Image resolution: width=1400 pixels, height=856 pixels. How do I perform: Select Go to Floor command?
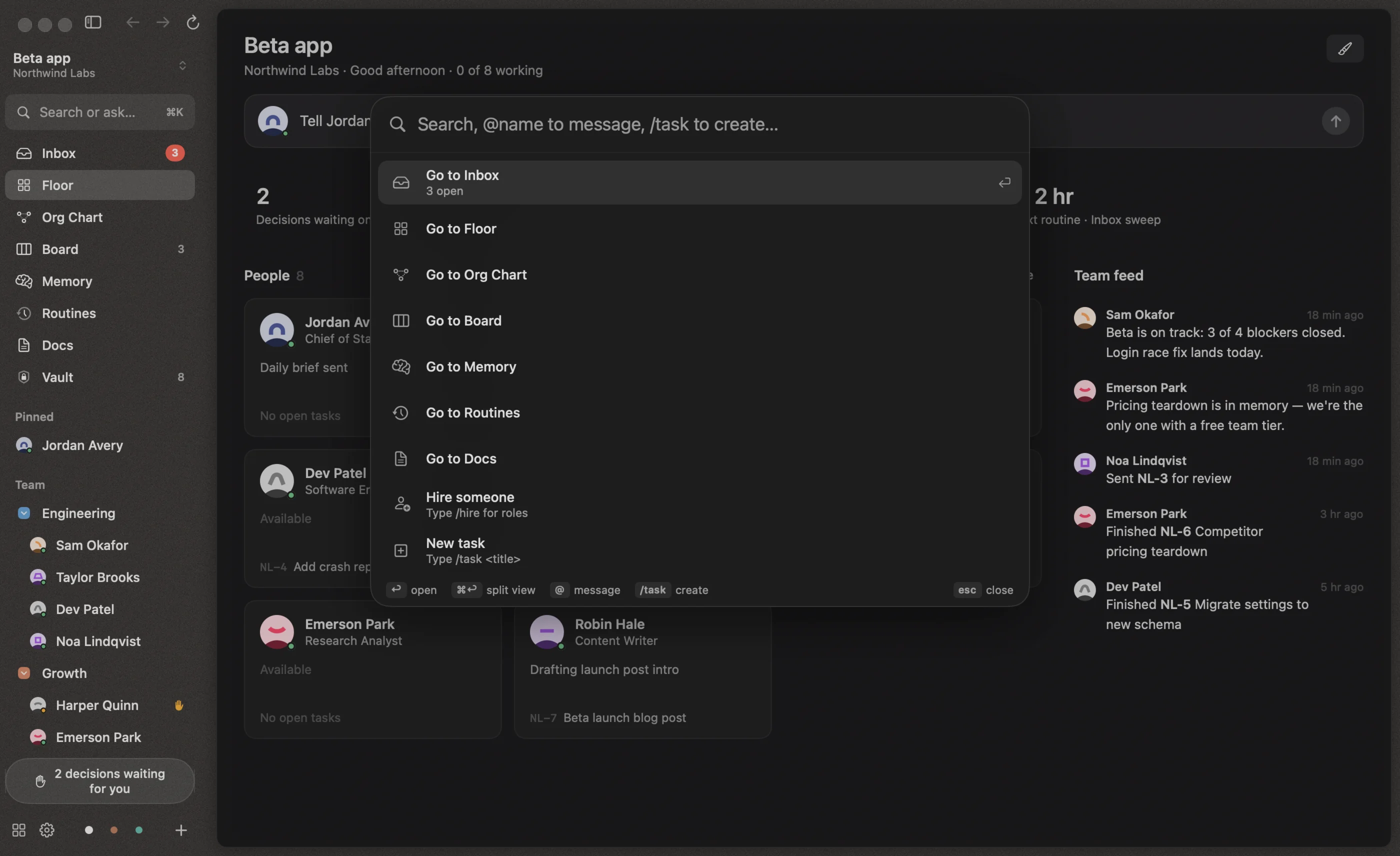click(x=699, y=228)
